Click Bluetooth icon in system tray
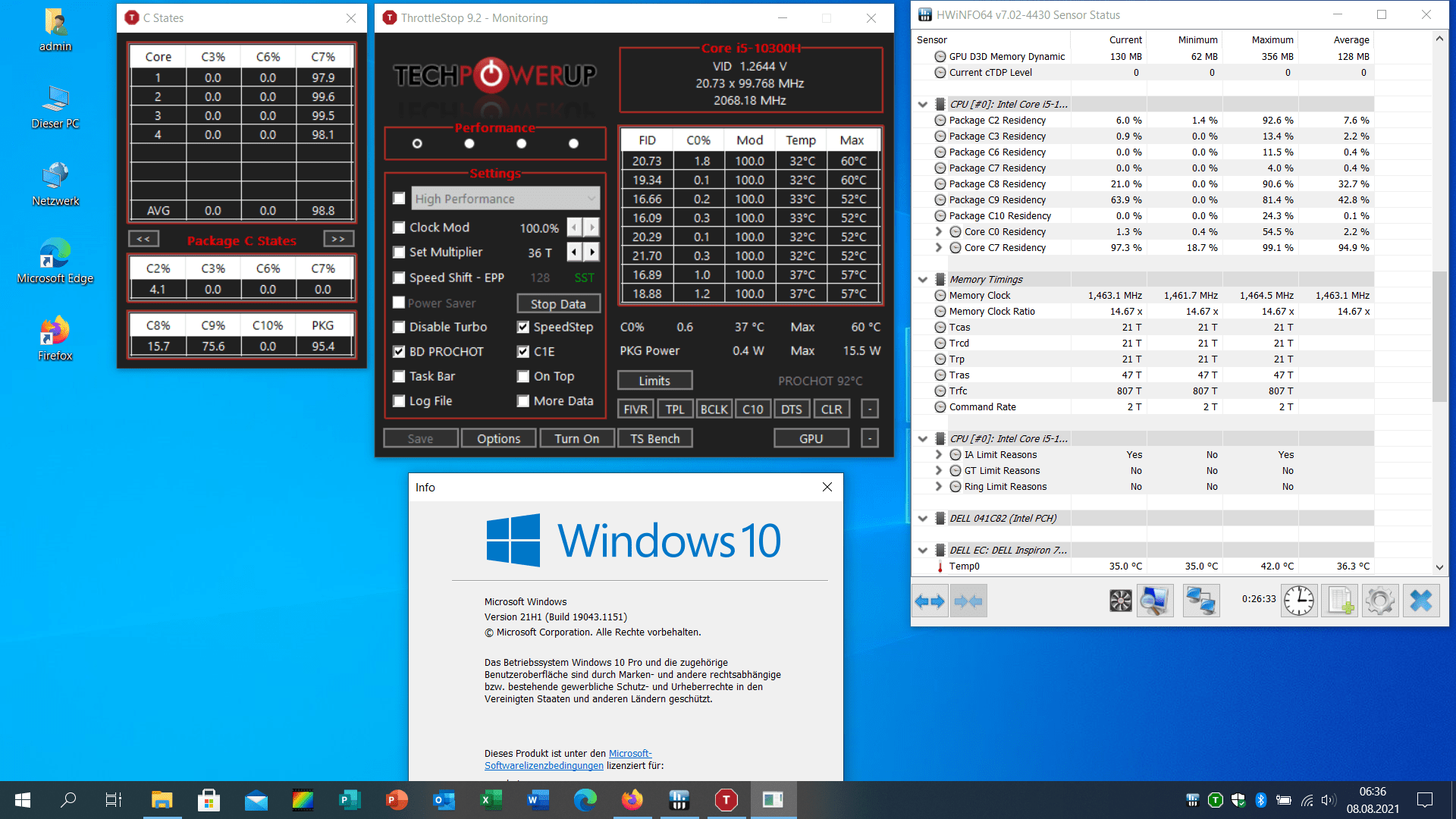This screenshot has height=819, width=1456. coord(1261,800)
